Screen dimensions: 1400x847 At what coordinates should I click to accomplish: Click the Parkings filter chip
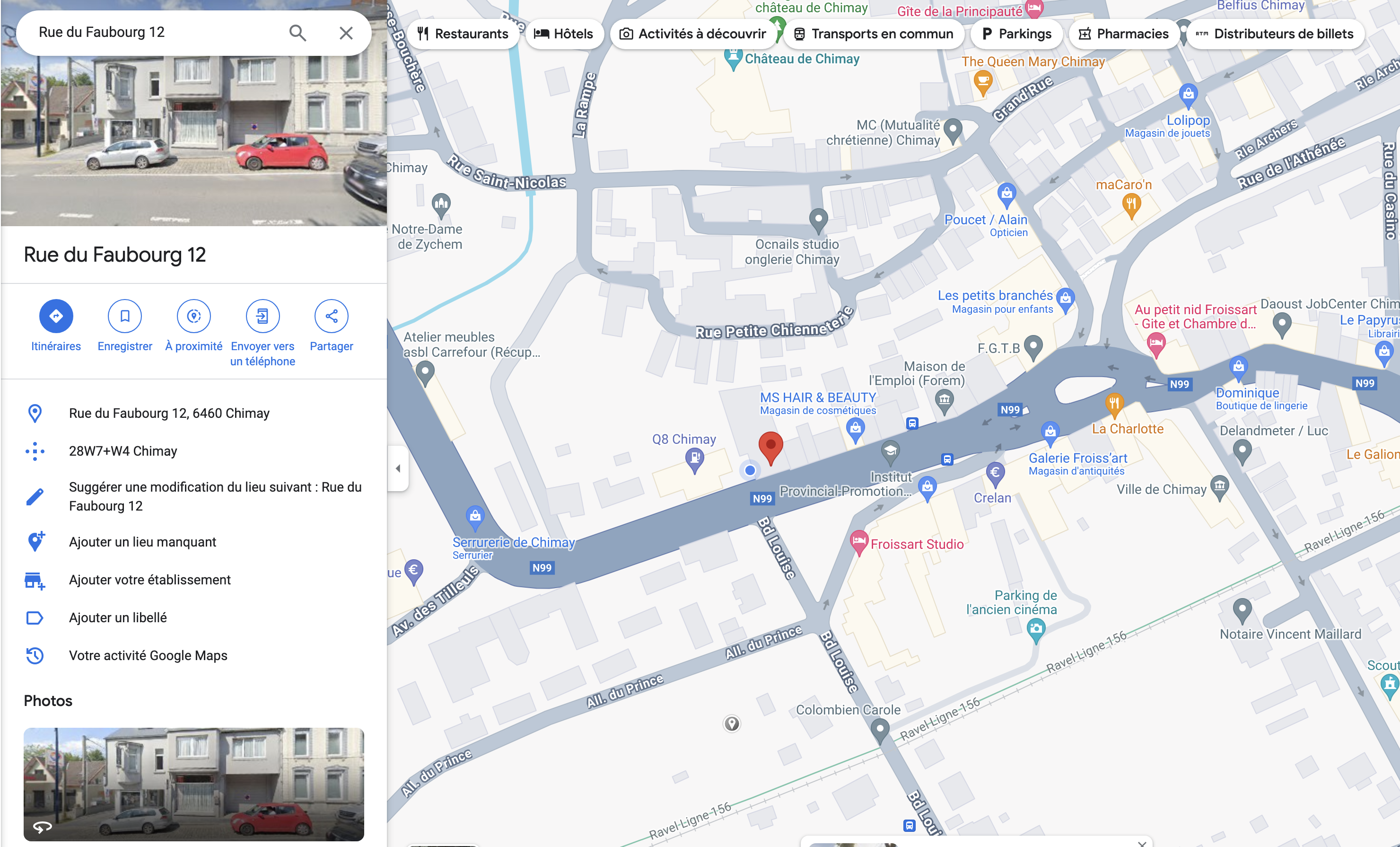tap(1016, 34)
